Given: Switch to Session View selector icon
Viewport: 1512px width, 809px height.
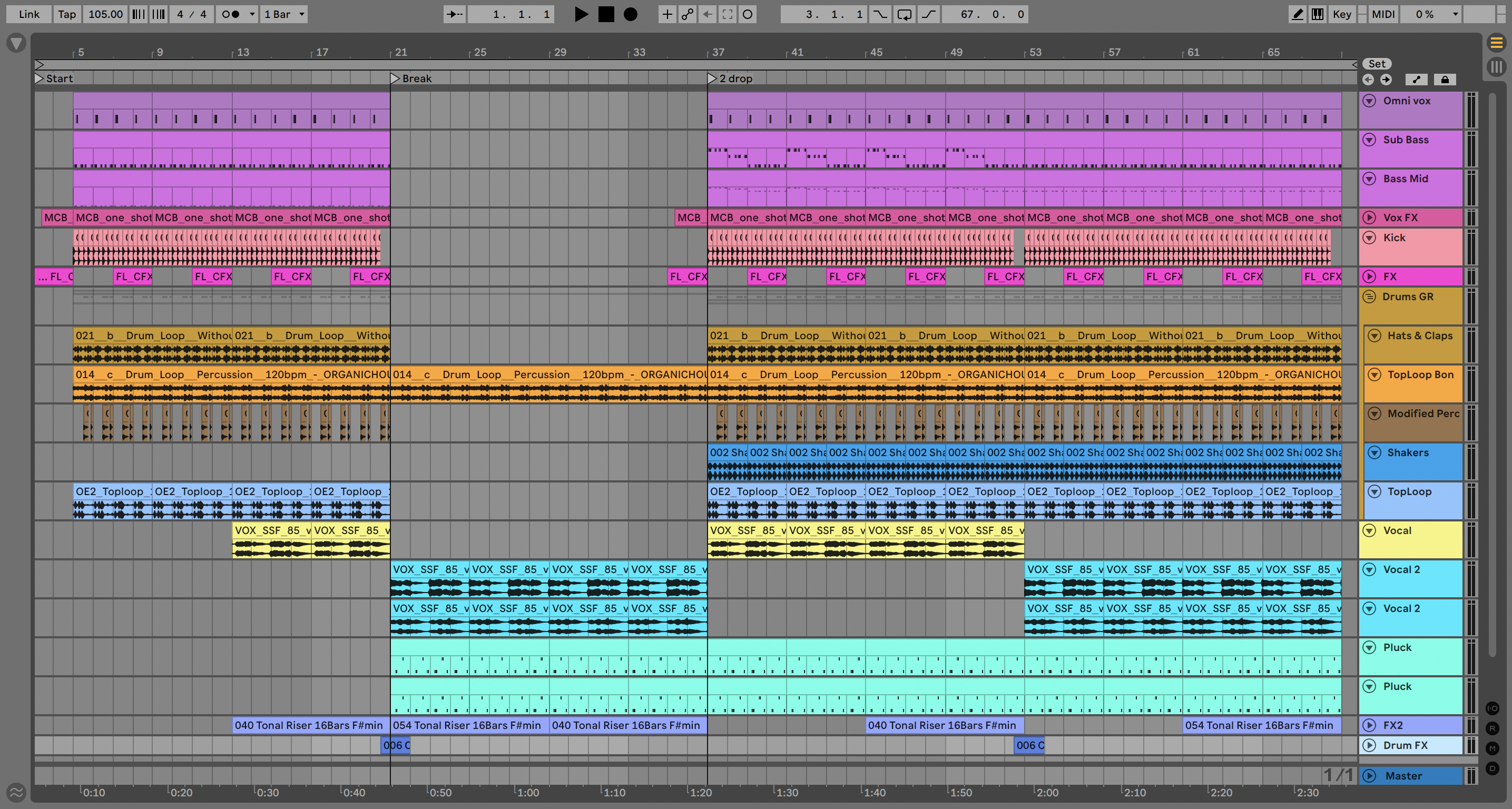Looking at the screenshot, I should tap(1496, 66).
